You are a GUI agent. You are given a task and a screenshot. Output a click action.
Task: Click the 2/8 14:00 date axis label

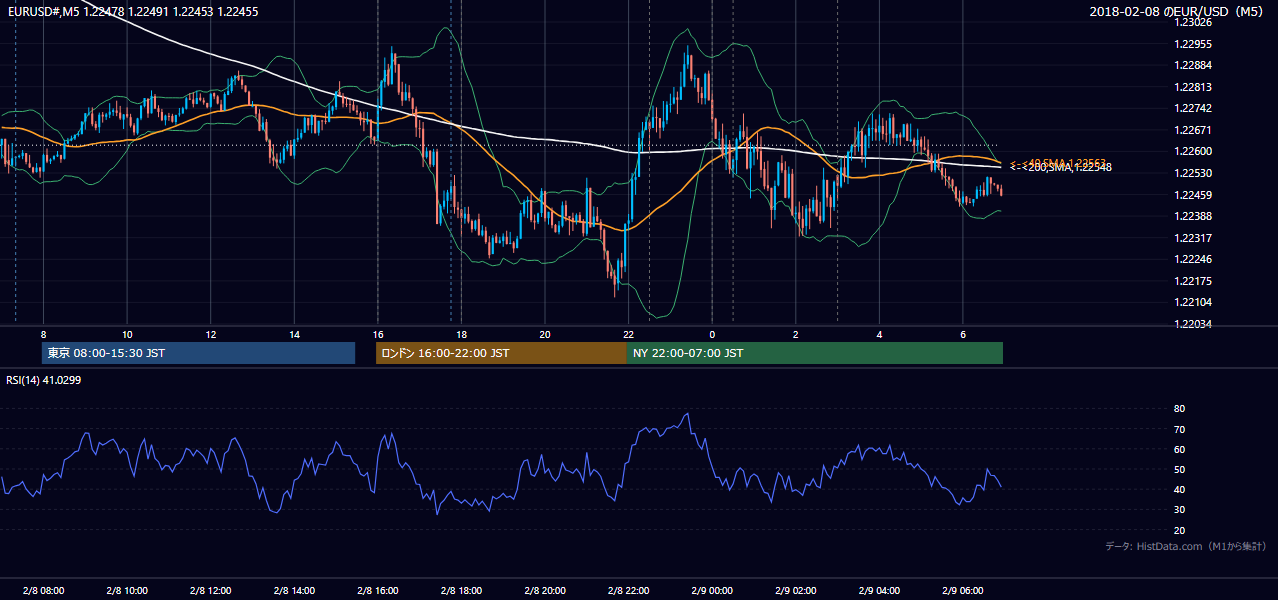tap(294, 590)
